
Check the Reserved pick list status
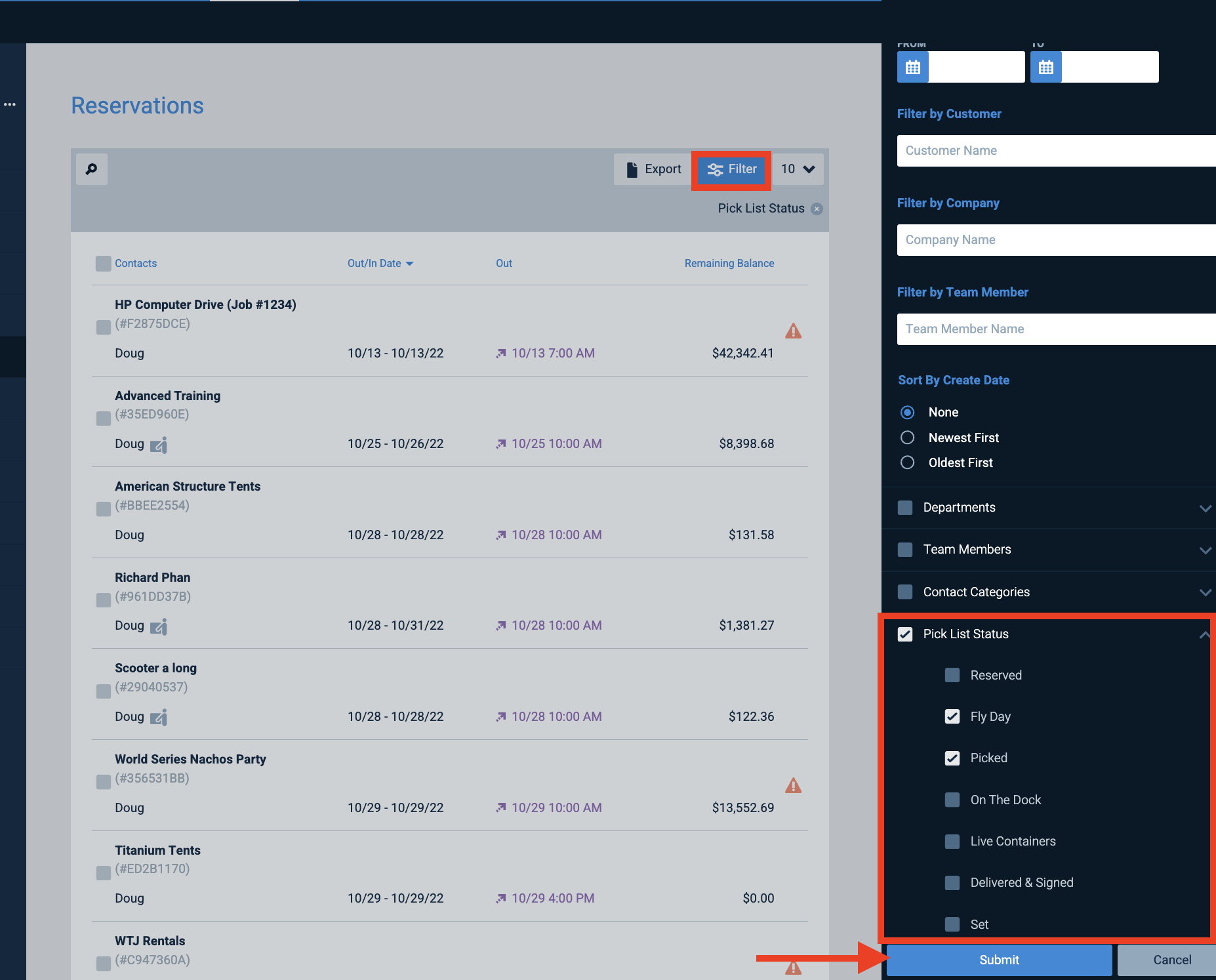(x=952, y=675)
